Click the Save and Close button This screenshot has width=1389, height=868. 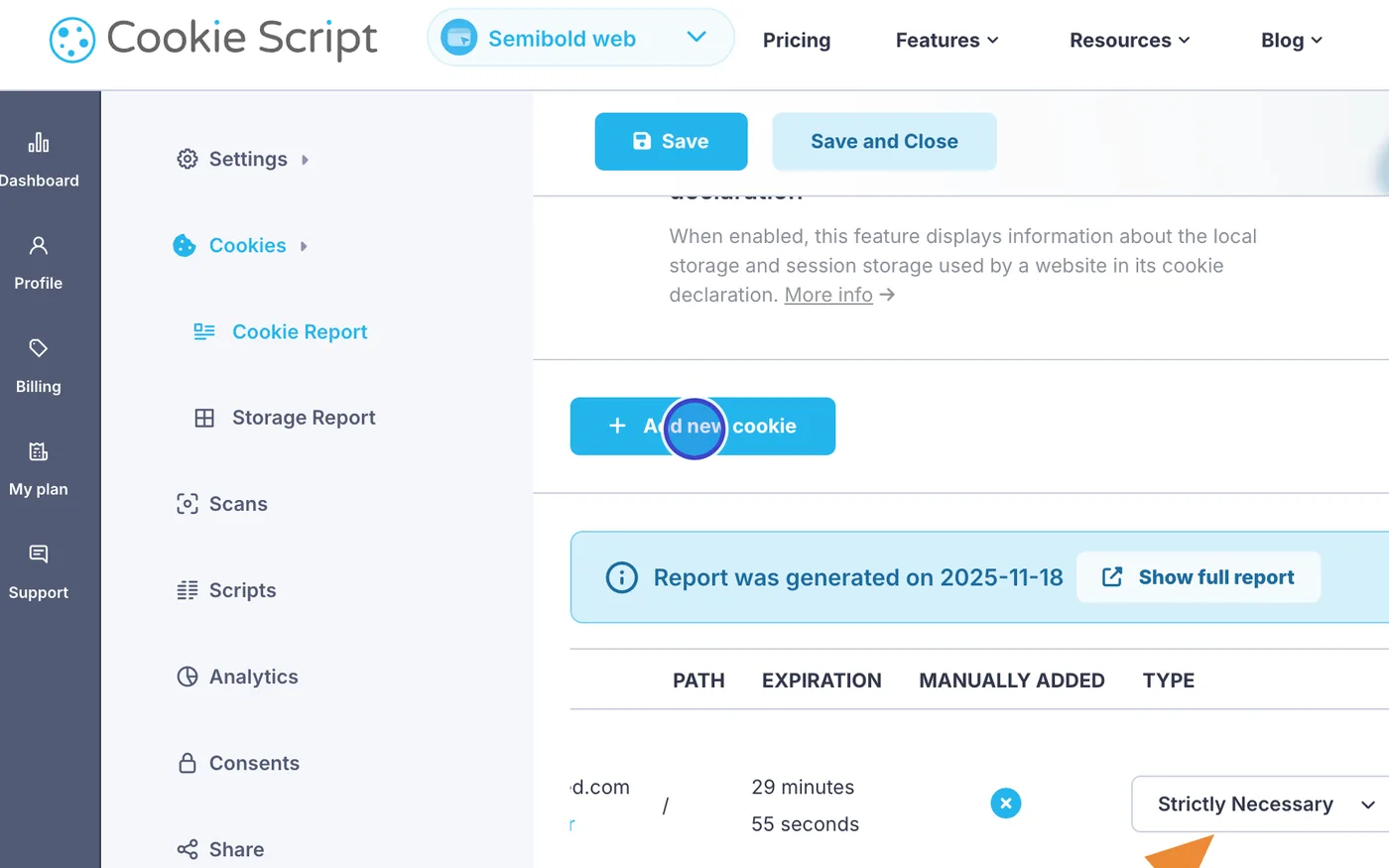click(x=884, y=141)
